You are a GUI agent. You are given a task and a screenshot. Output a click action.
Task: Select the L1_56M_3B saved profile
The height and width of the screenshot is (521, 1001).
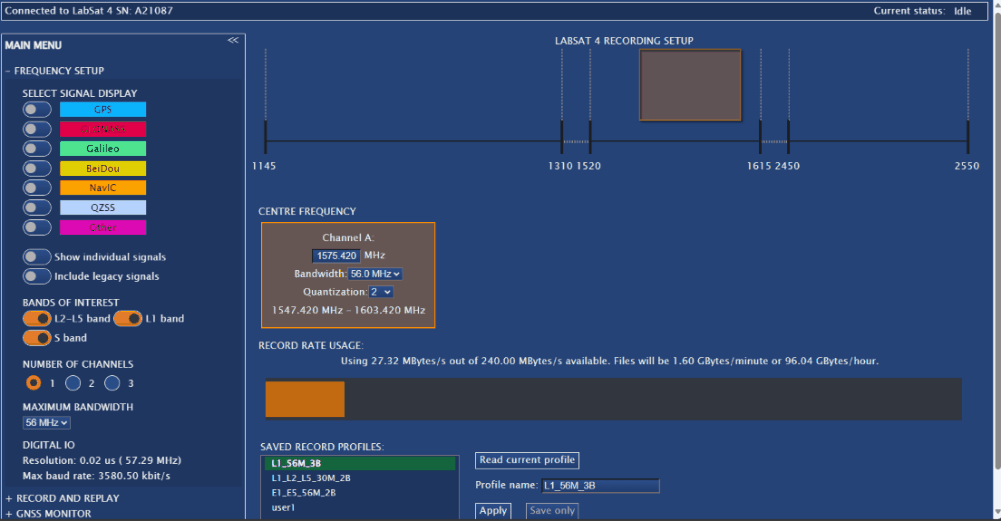360,464
